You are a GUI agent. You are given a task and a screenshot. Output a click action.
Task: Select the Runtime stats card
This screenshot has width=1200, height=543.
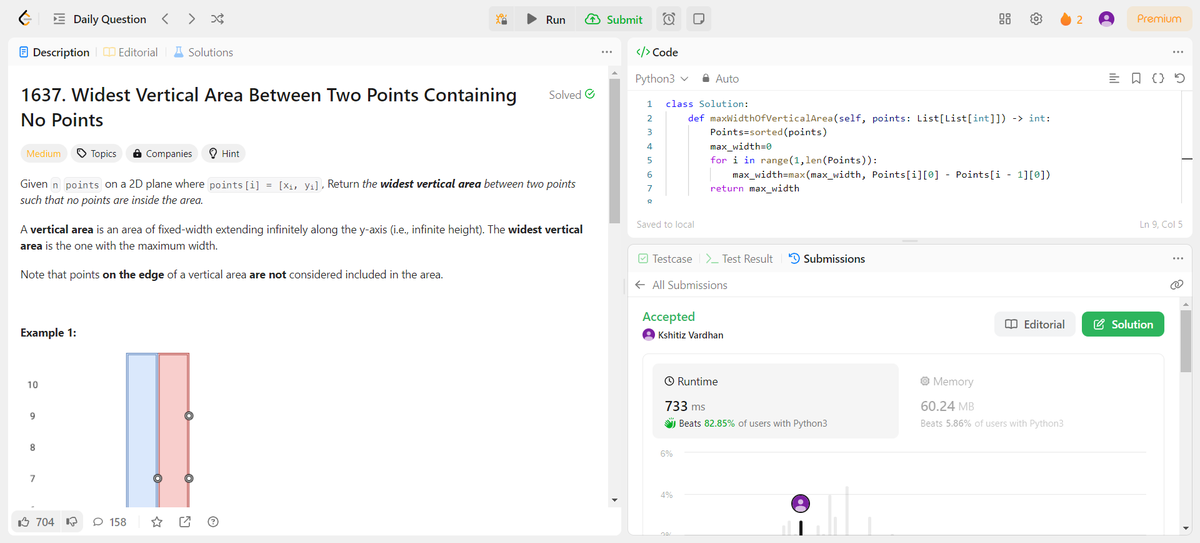[x=774, y=403]
